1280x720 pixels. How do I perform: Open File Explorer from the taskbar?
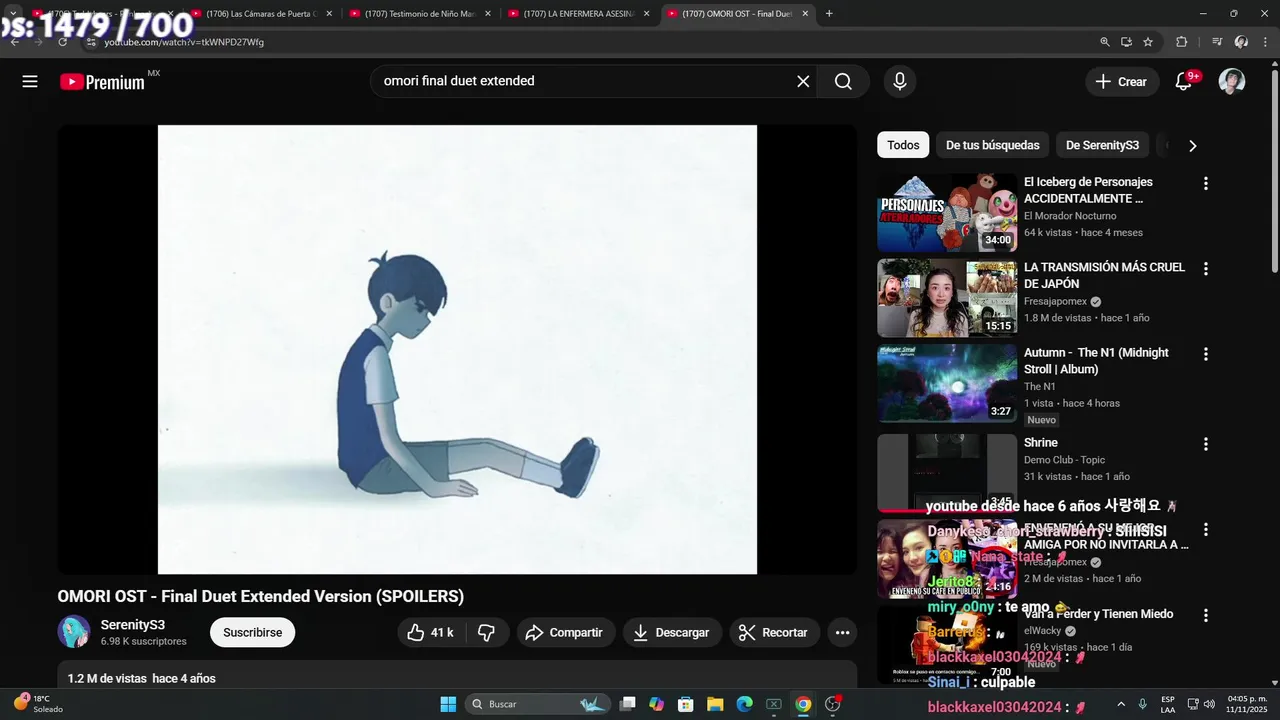[716, 704]
